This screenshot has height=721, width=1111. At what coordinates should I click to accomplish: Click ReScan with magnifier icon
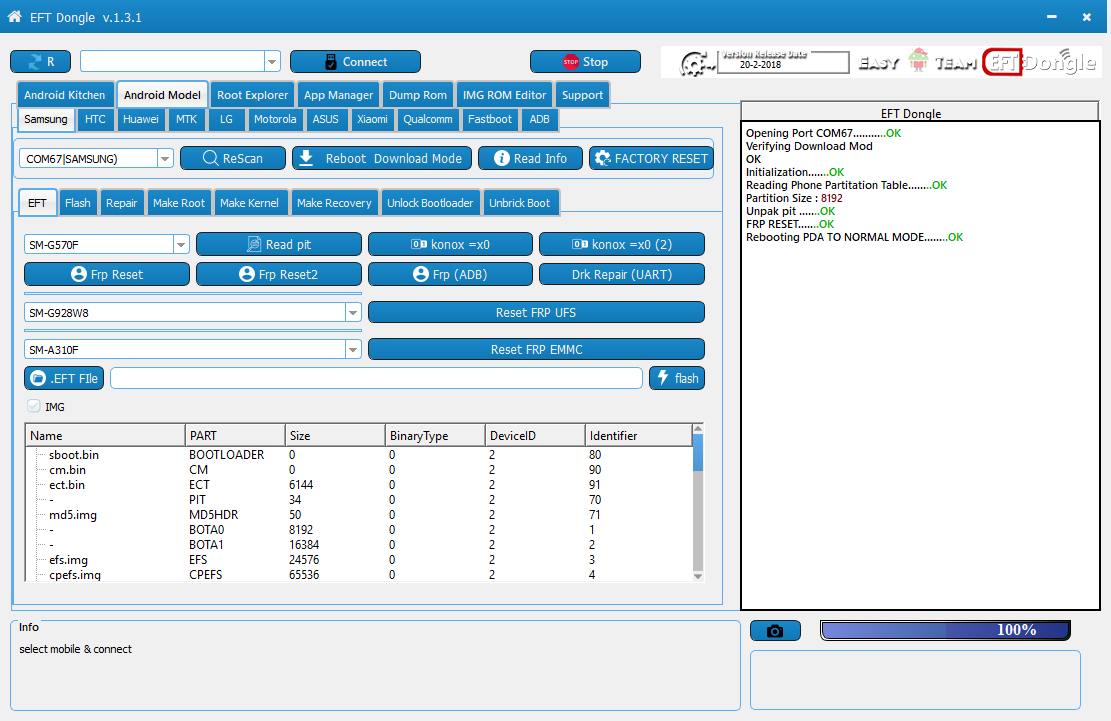[233, 158]
